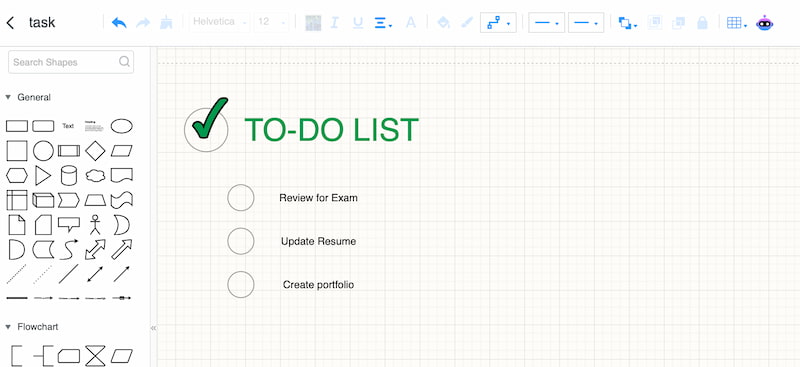Viewport: 800px width, 367px height.
Task: Open the robot assistant icon
Action: (764, 22)
